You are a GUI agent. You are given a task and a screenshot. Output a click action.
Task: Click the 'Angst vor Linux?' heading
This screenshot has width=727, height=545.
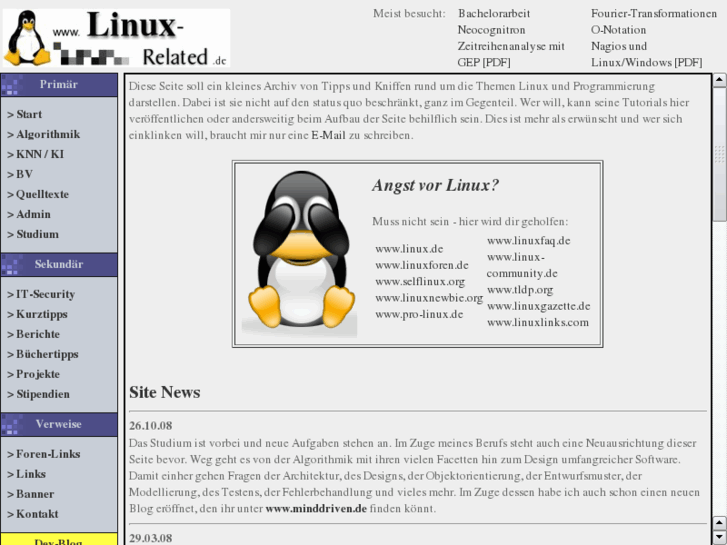(x=435, y=185)
